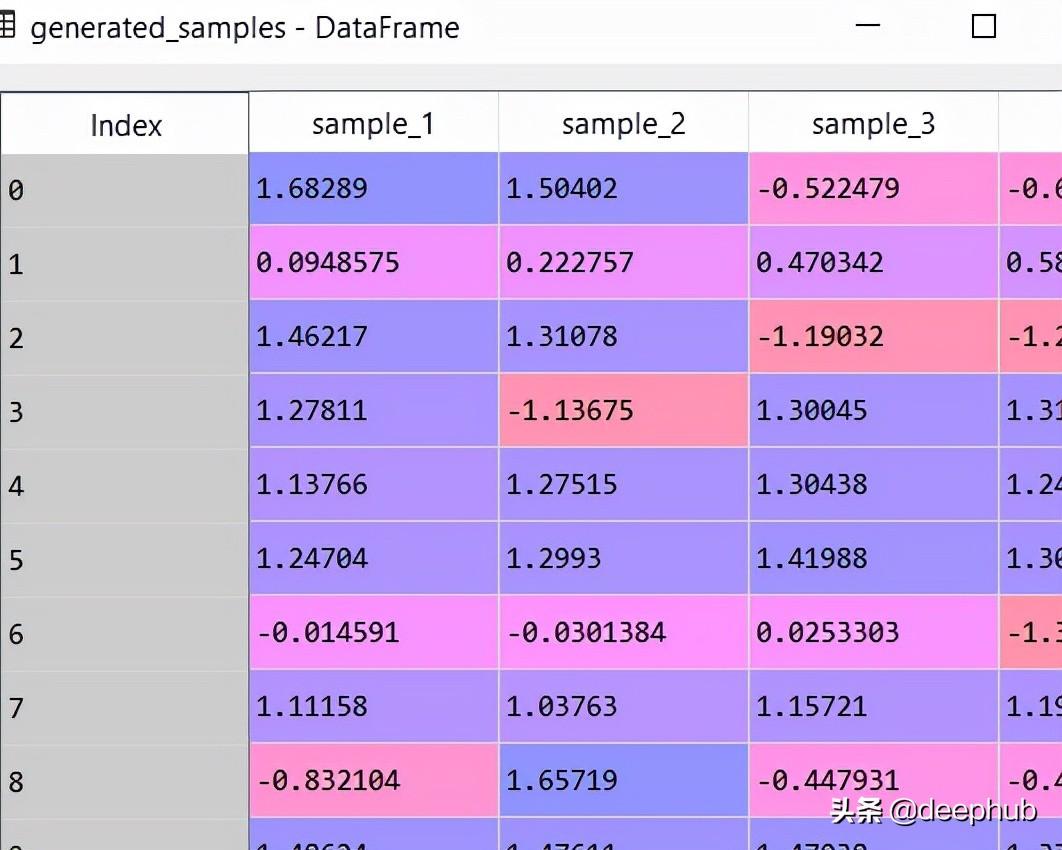Click cell with value -0.832104
Viewport: 1062px width, 850px height.
(373, 780)
